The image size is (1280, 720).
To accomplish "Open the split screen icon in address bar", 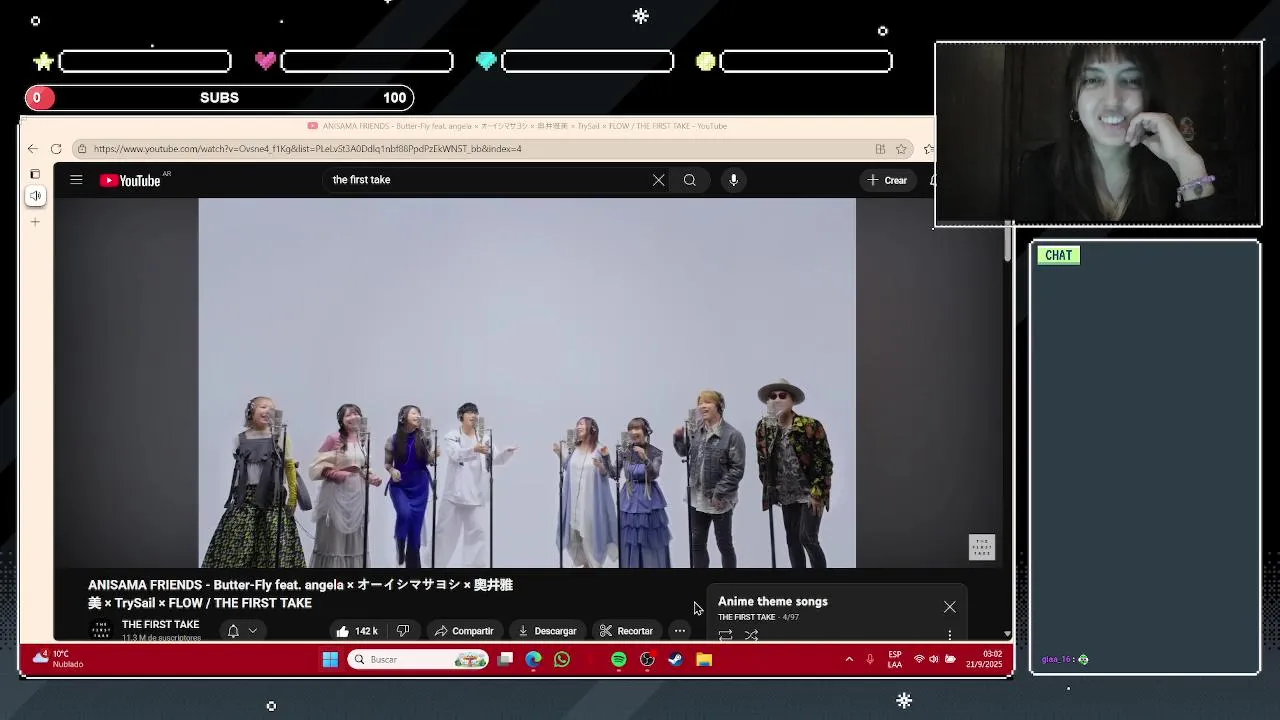I will click(880, 149).
